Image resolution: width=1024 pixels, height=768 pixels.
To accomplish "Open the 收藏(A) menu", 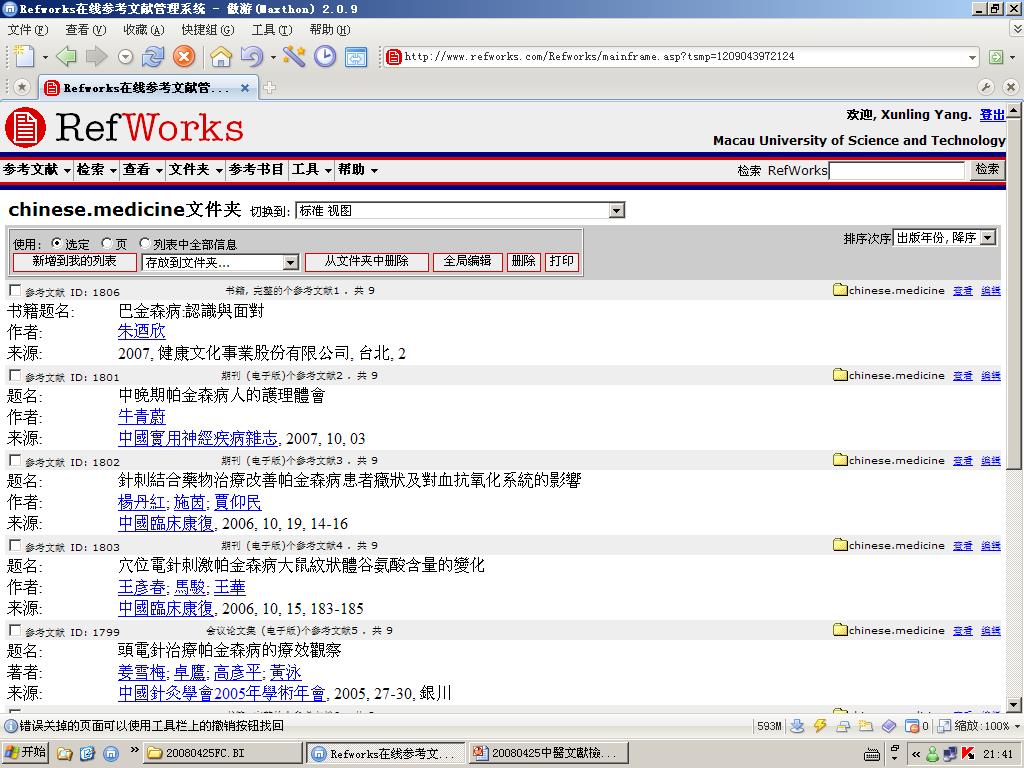I will [x=144, y=30].
